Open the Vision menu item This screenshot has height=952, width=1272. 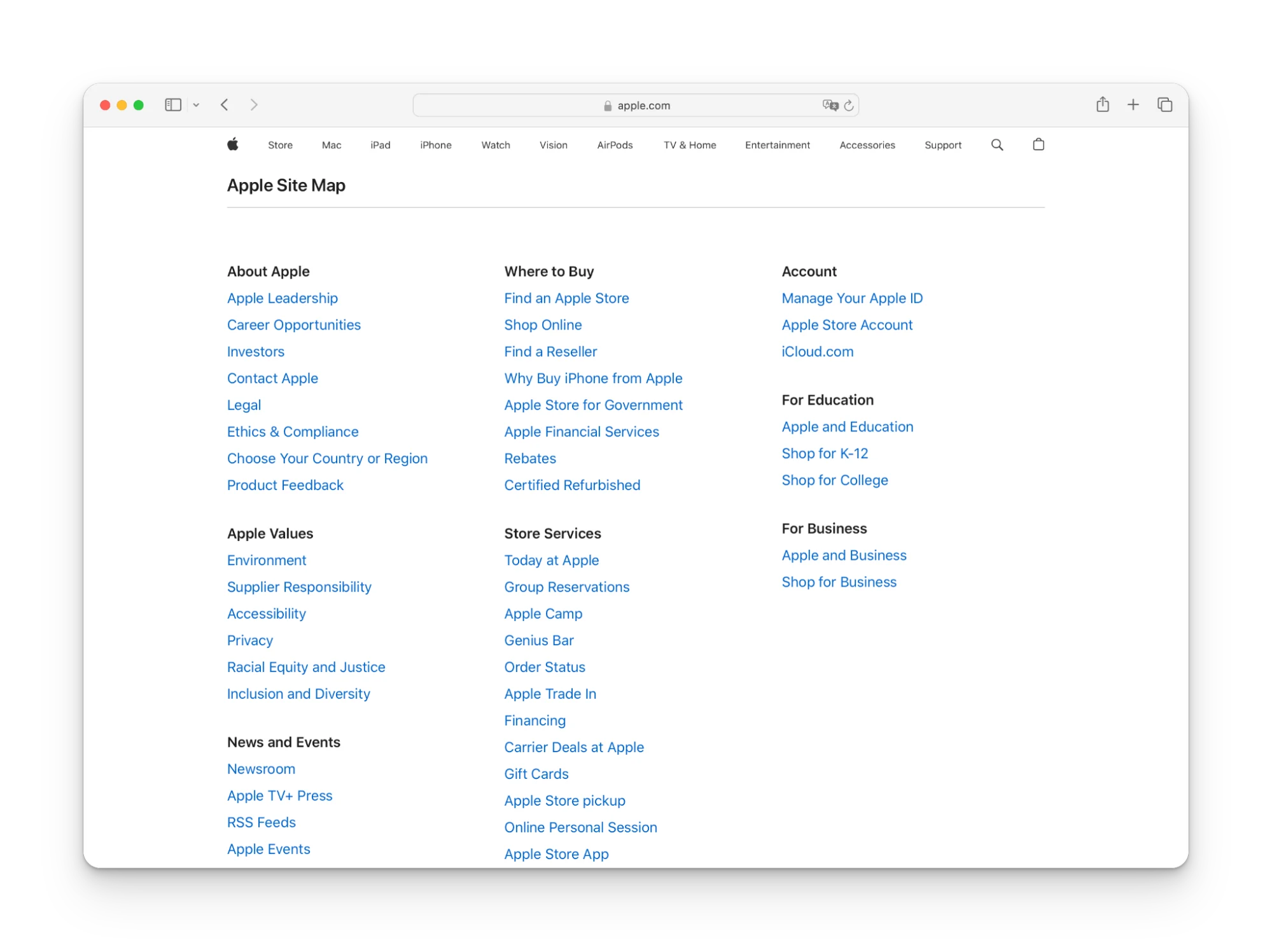(554, 145)
